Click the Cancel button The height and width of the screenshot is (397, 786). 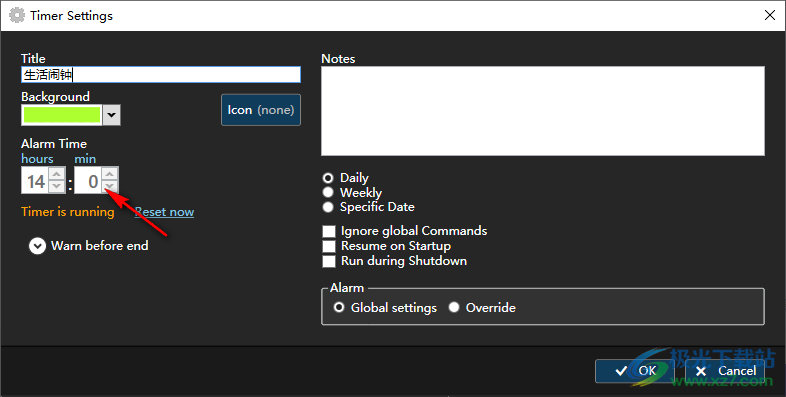725,371
